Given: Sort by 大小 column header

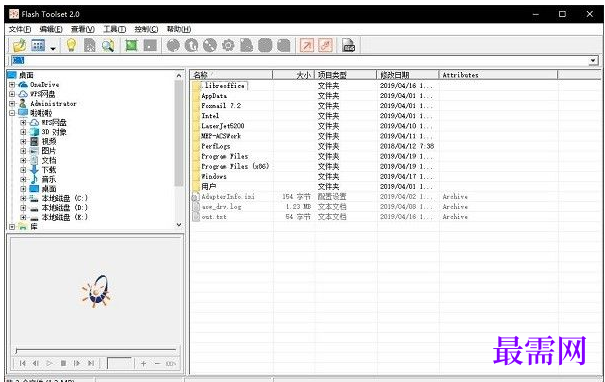Looking at the screenshot, I should tap(294, 75).
